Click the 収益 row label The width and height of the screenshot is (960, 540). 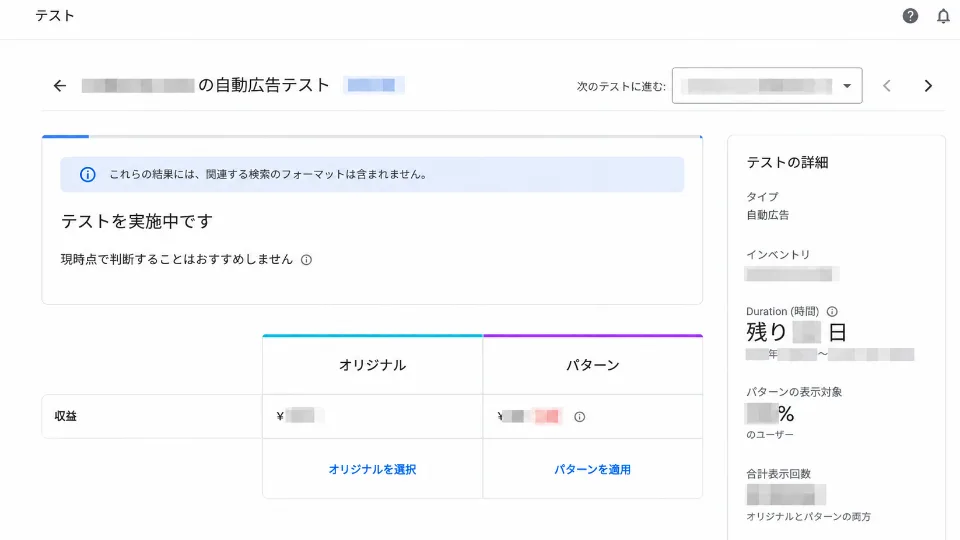click(x=66, y=416)
